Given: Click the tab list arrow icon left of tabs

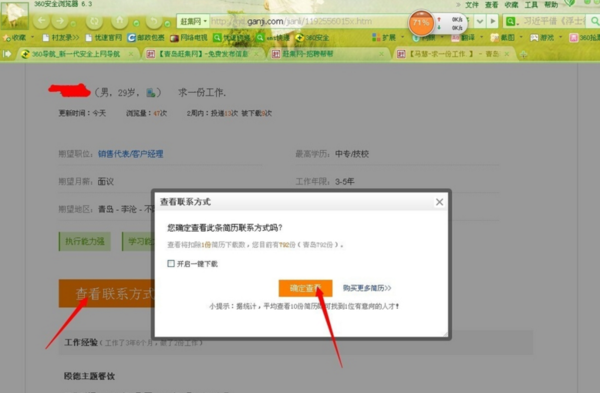Looking at the screenshot, I should 7,54.
